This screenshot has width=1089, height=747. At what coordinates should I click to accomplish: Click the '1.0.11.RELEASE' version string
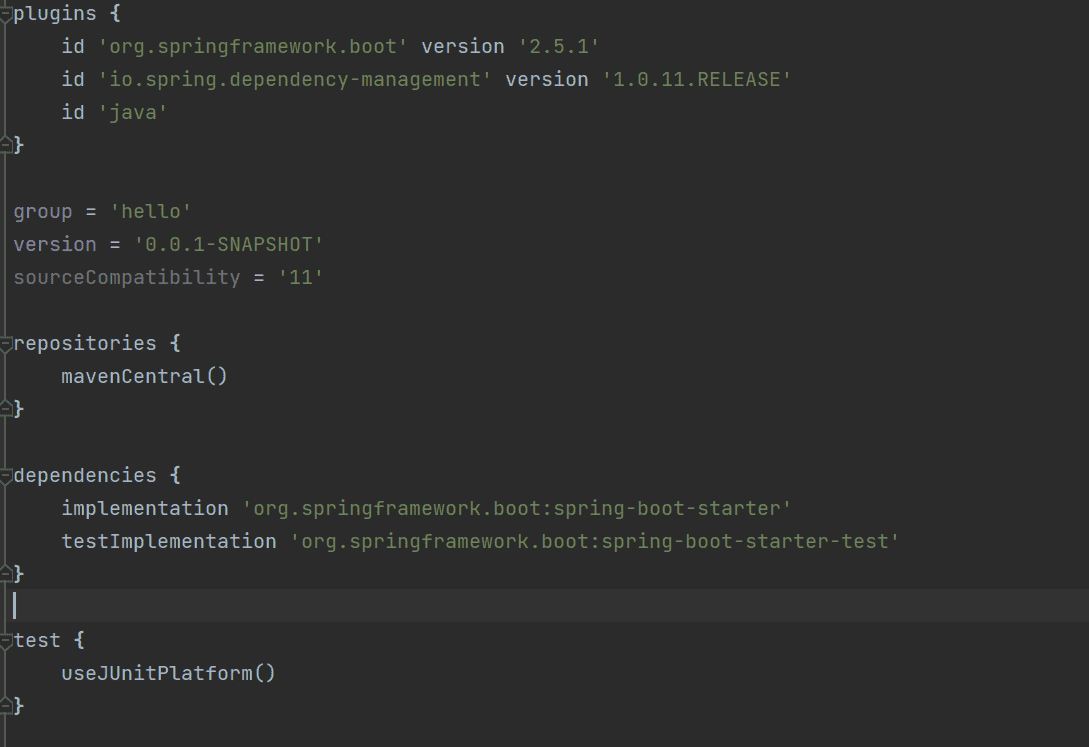tap(697, 80)
